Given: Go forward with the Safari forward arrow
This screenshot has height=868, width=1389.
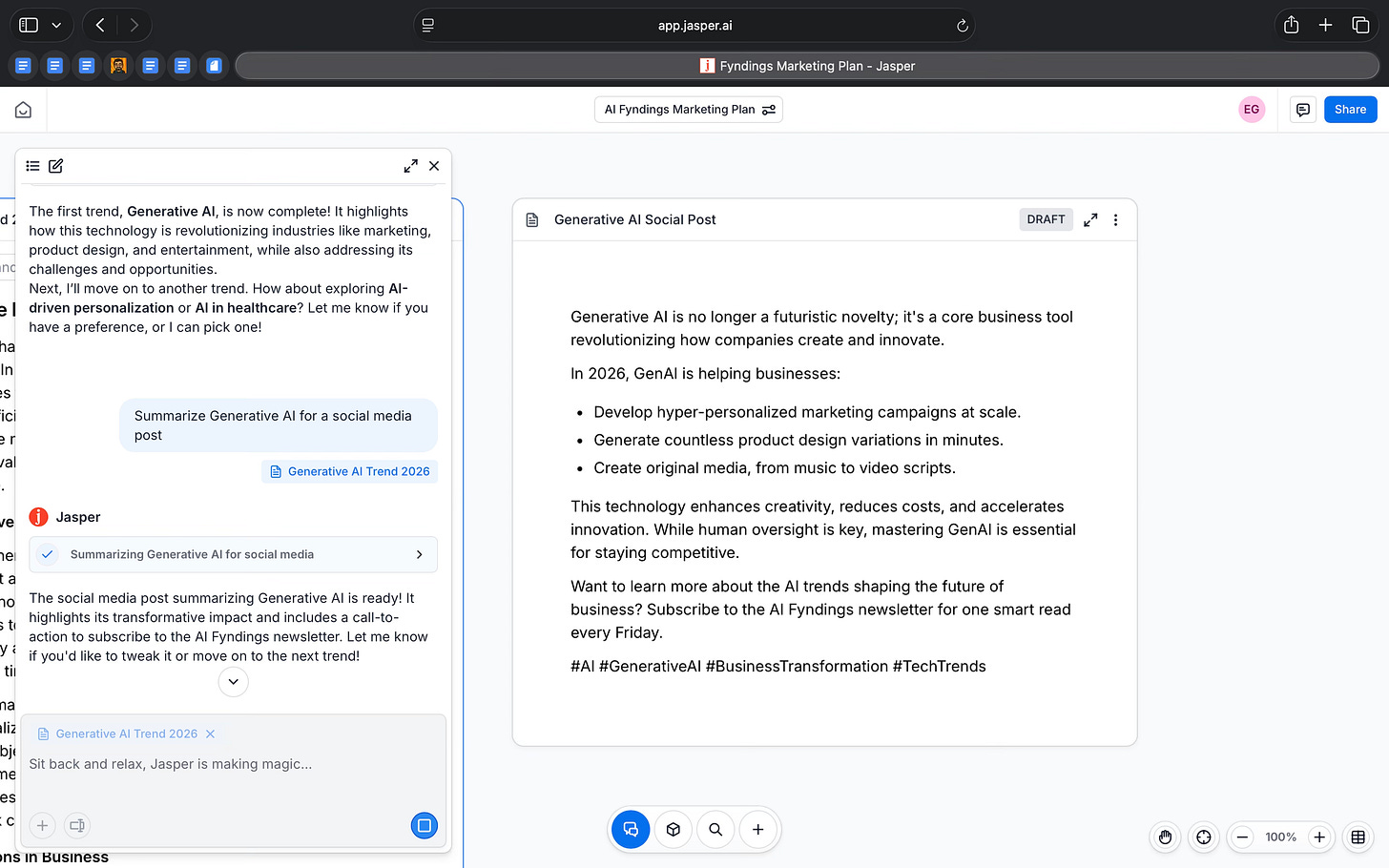Looking at the screenshot, I should [x=135, y=26].
